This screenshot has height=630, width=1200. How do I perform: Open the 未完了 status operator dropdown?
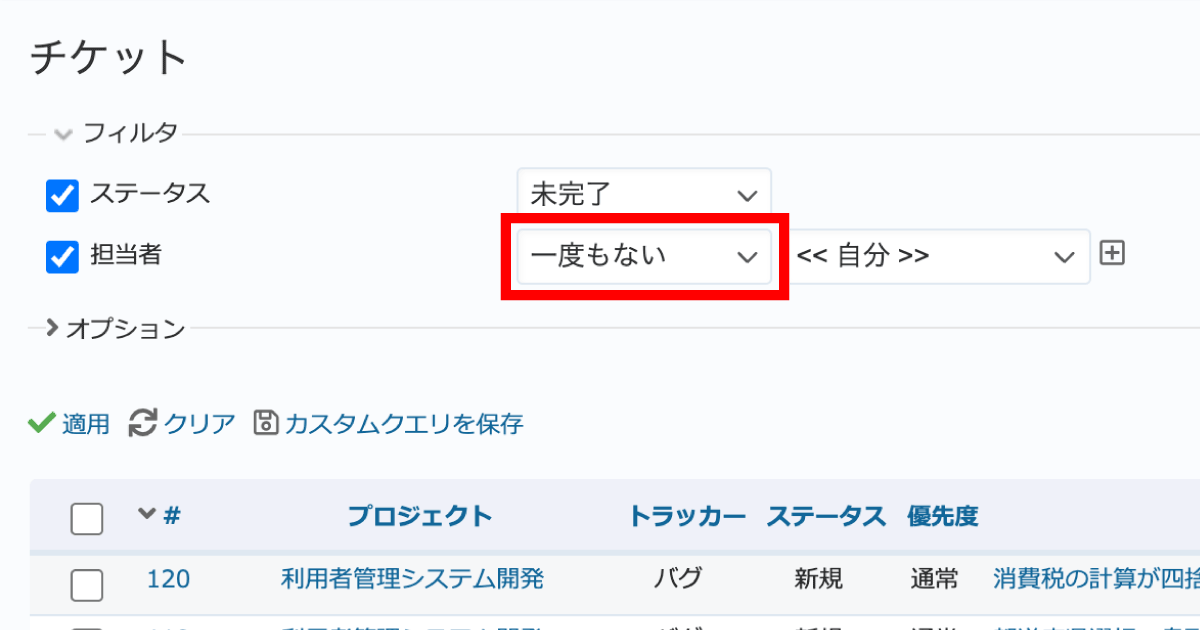pyautogui.click(x=644, y=194)
